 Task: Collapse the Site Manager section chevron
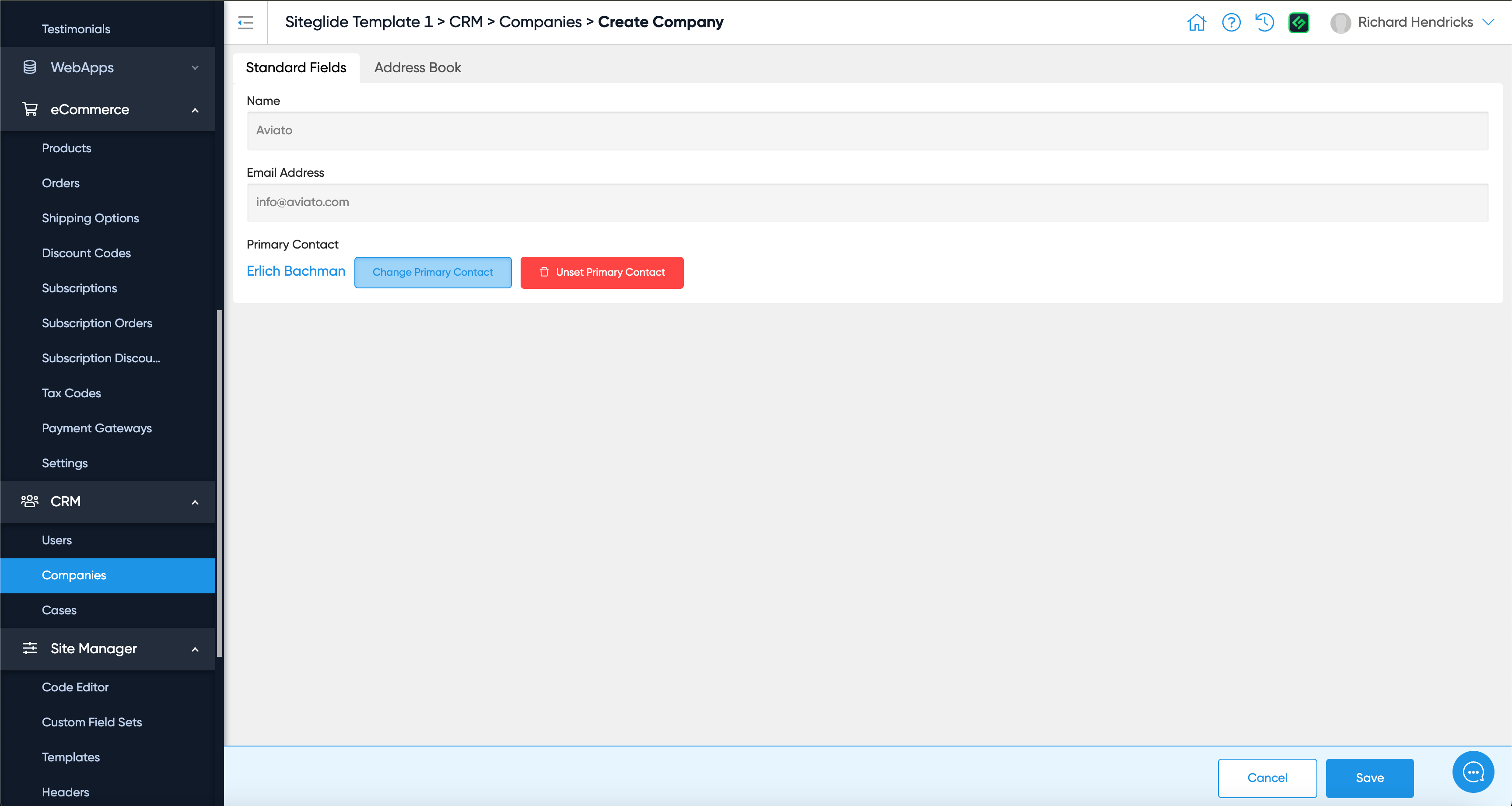point(195,649)
